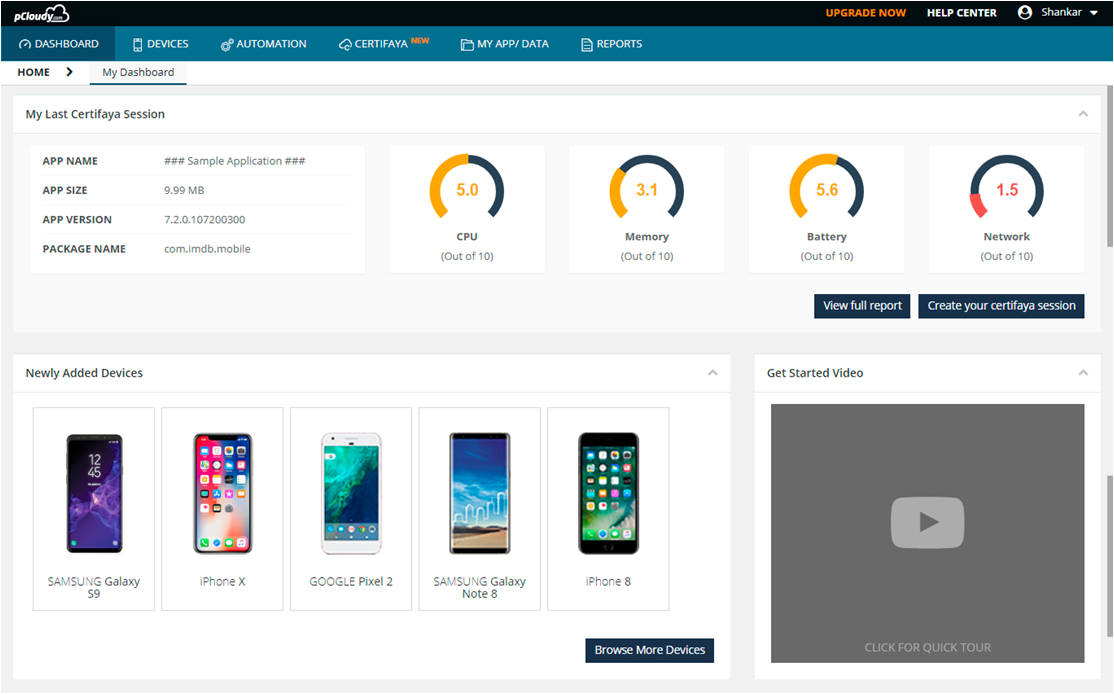
Task: Click the Memory score gauge
Action: point(647,188)
